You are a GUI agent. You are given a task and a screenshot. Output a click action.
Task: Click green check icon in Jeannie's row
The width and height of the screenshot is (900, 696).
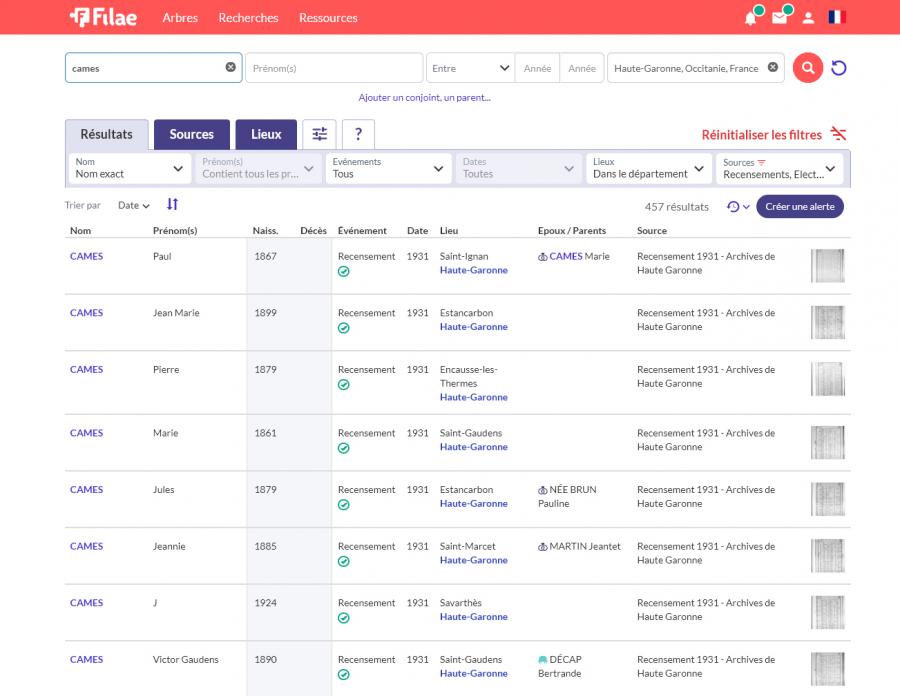pos(344,562)
